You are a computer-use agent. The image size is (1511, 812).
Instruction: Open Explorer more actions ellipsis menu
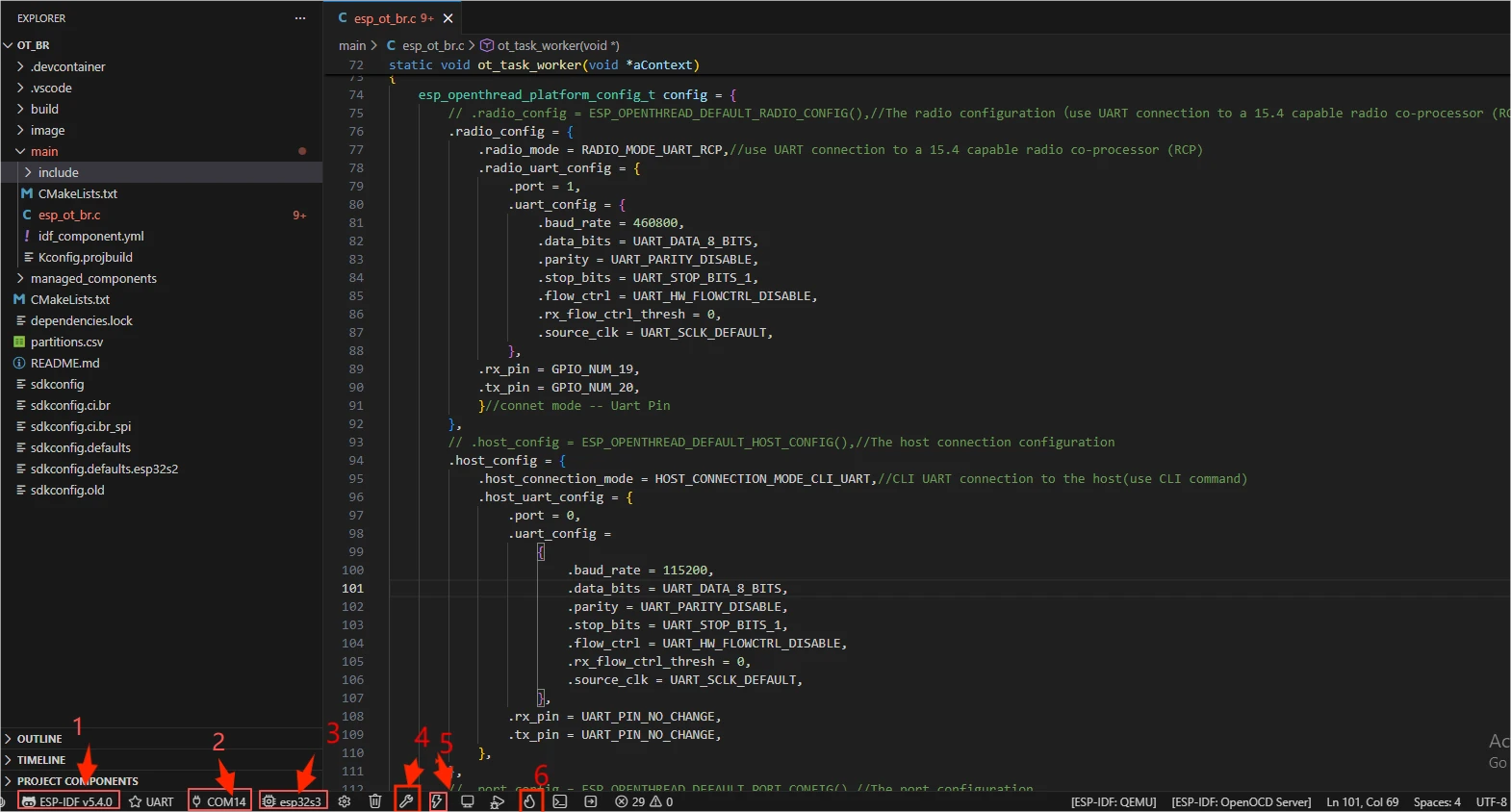click(x=300, y=18)
